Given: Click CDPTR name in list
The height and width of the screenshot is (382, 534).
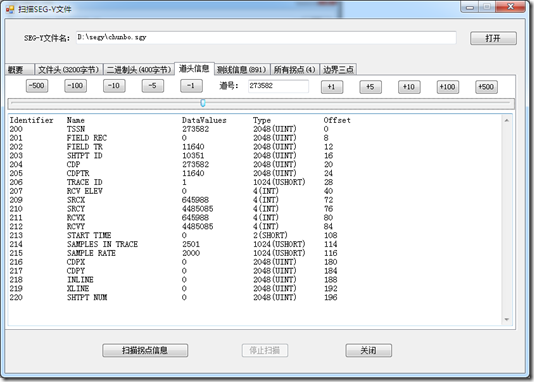Looking at the screenshot, I should 78,173.
